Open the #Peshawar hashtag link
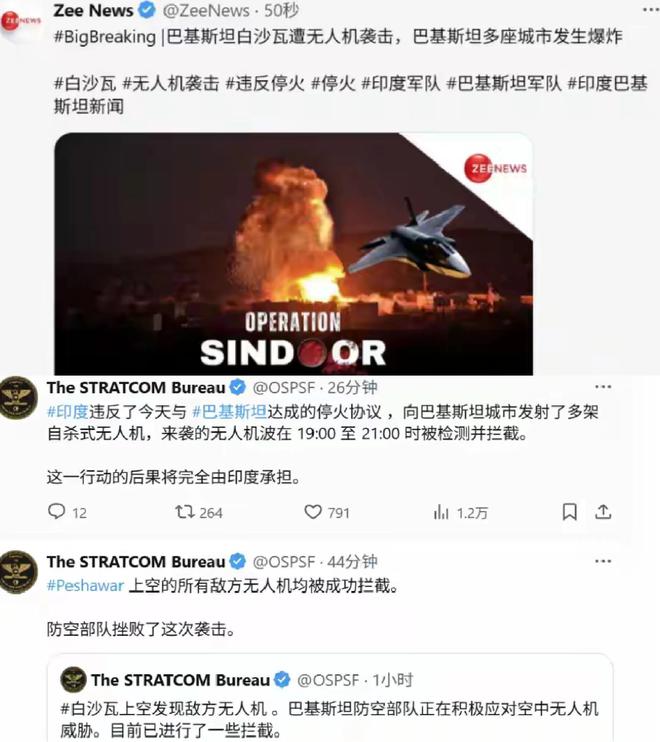This screenshot has height=742, width=660. click(85, 586)
